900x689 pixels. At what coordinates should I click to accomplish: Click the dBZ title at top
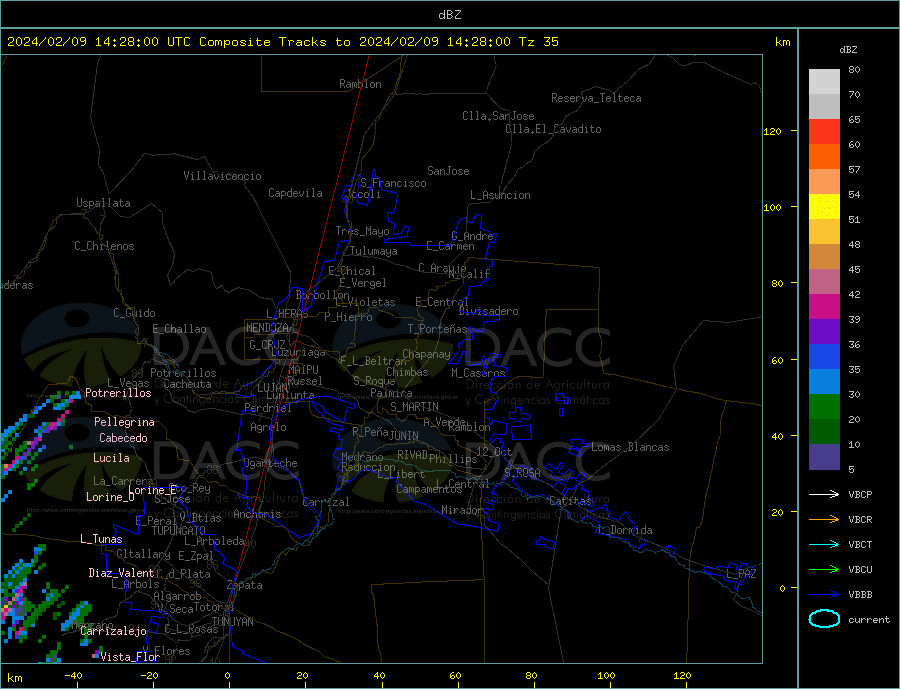click(x=449, y=15)
